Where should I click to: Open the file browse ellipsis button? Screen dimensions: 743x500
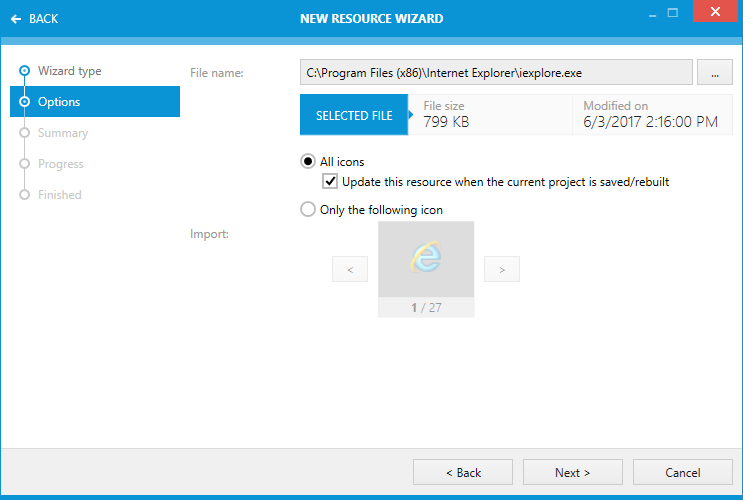(x=714, y=72)
